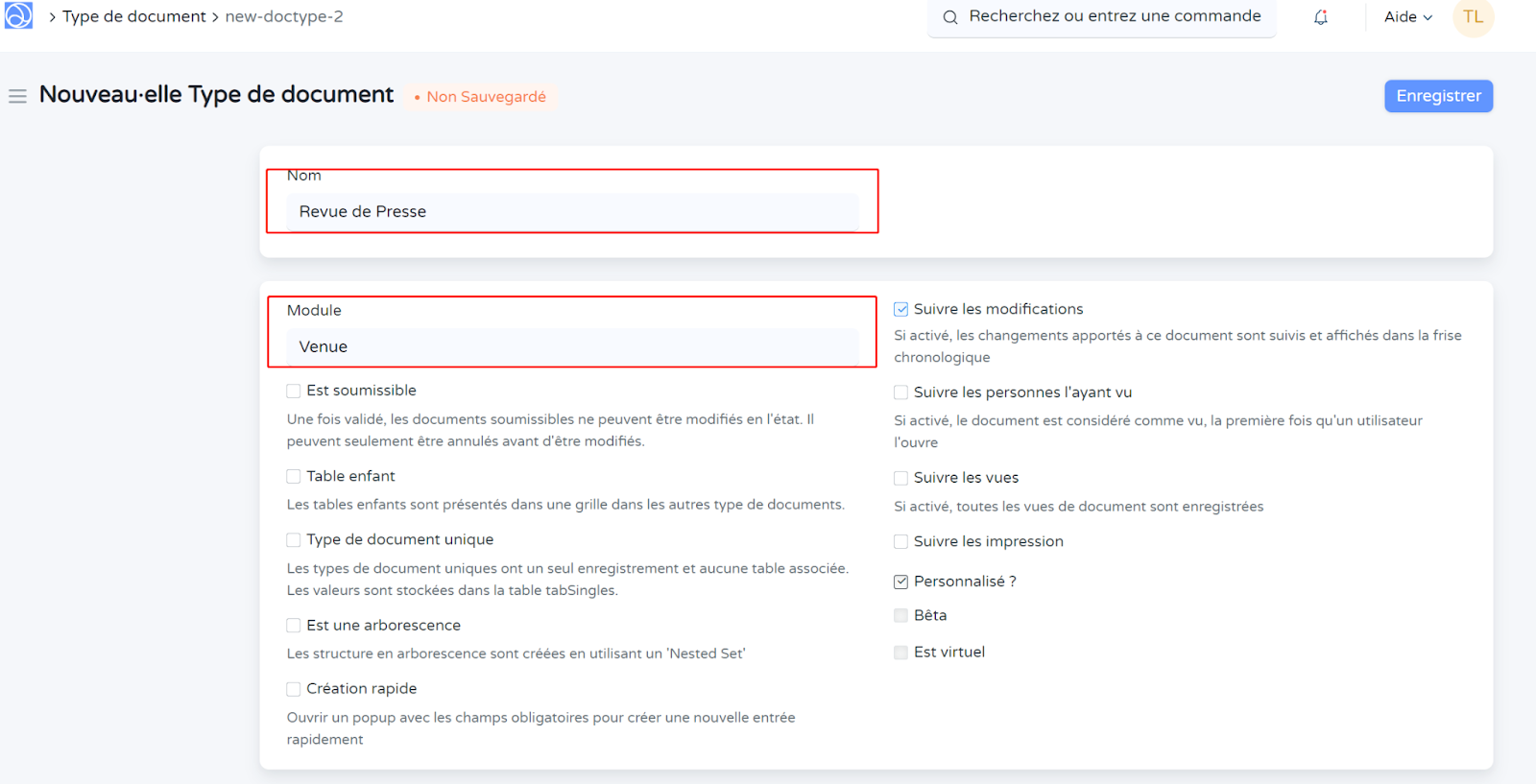The image size is (1536, 784).
Task: Click the Enregistrer button
Action: click(1438, 96)
